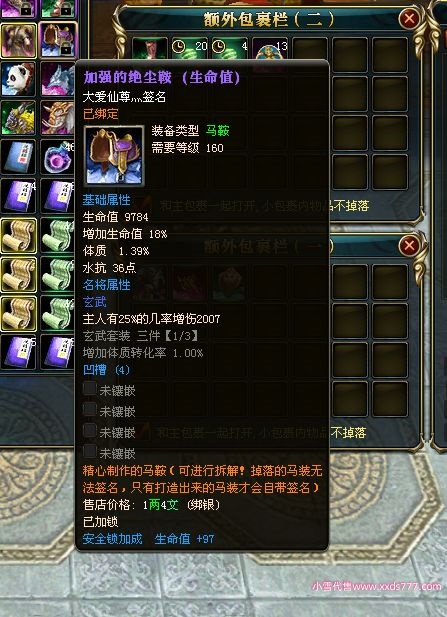Close the 额外包裹栏（二）window
This screenshot has width=447, height=617.
point(409,18)
